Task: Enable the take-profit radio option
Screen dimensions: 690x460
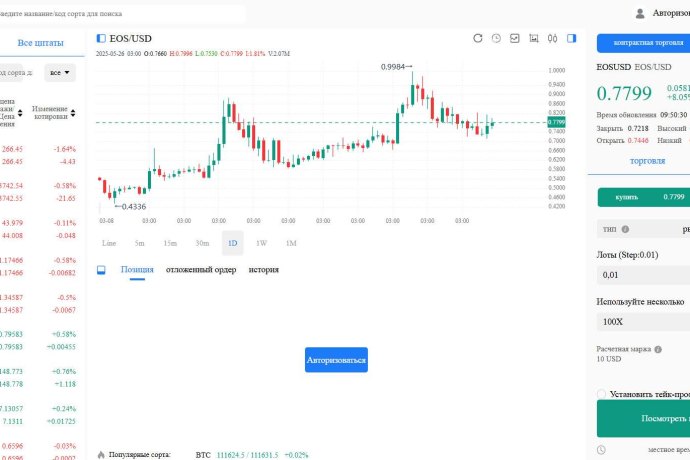Action: [x=601, y=394]
